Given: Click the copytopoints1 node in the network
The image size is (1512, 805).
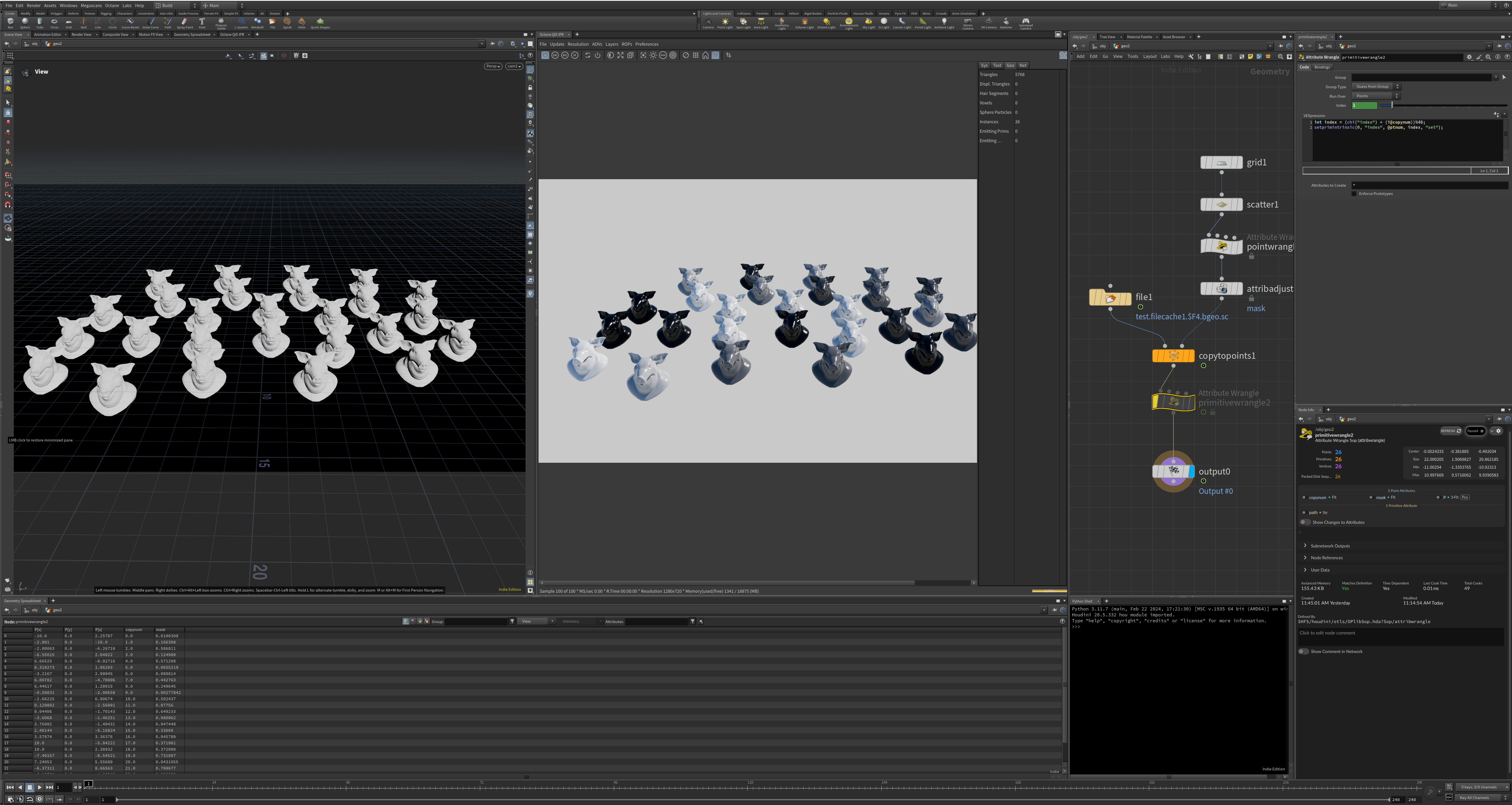Looking at the screenshot, I should [1173, 356].
